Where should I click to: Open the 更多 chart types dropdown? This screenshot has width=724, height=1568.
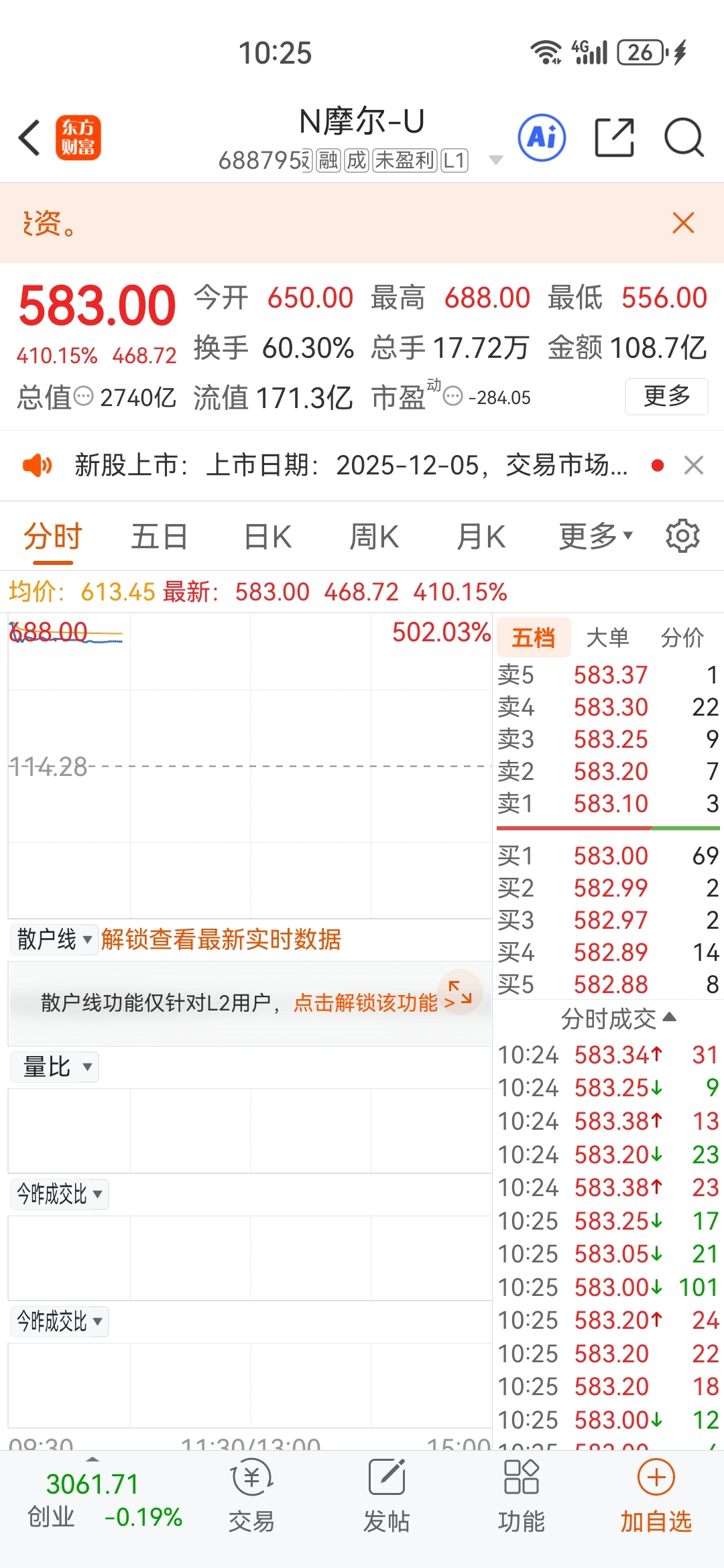[x=596, y=536]
